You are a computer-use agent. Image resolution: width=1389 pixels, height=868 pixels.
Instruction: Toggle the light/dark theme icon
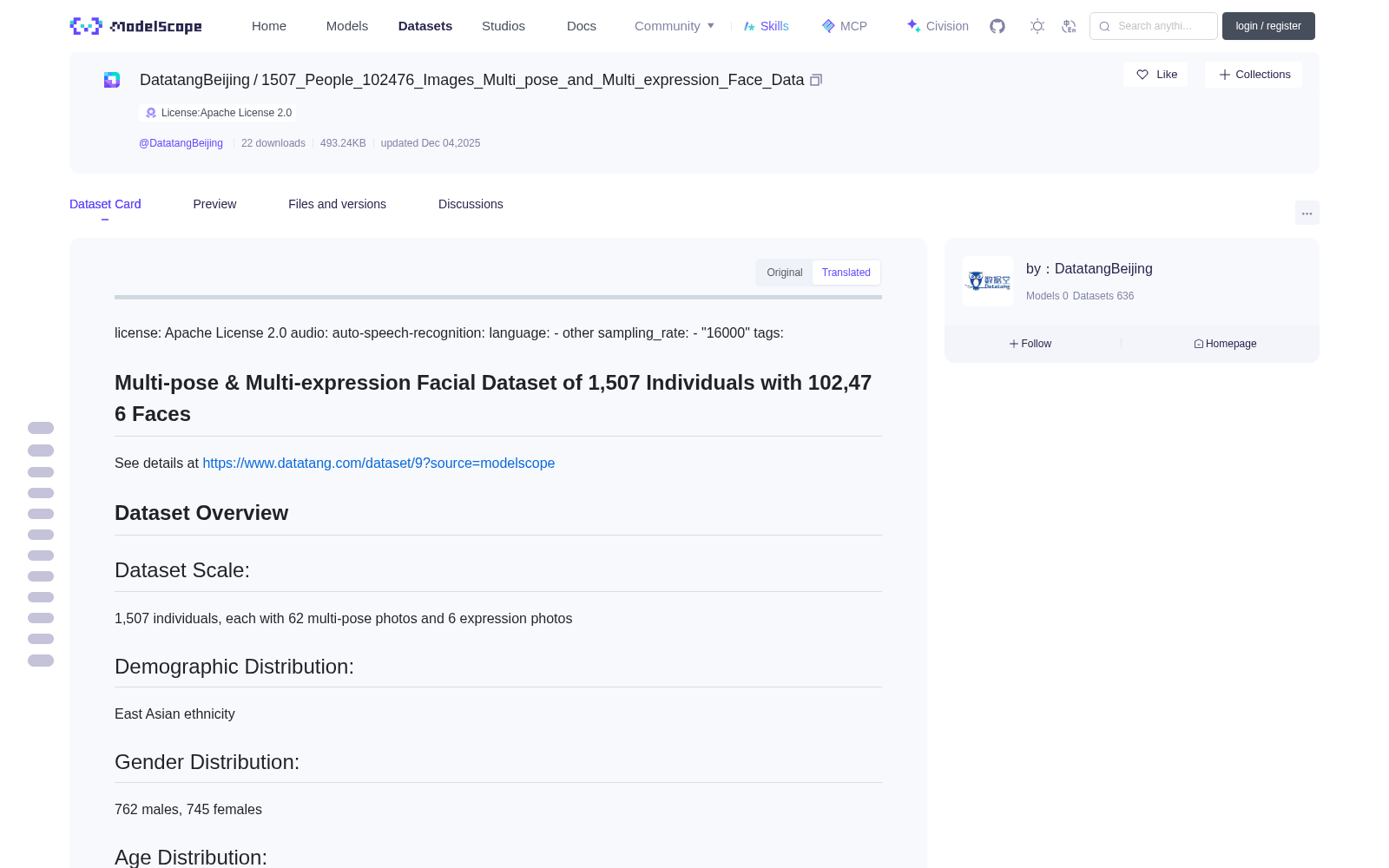pos(1037,26)
